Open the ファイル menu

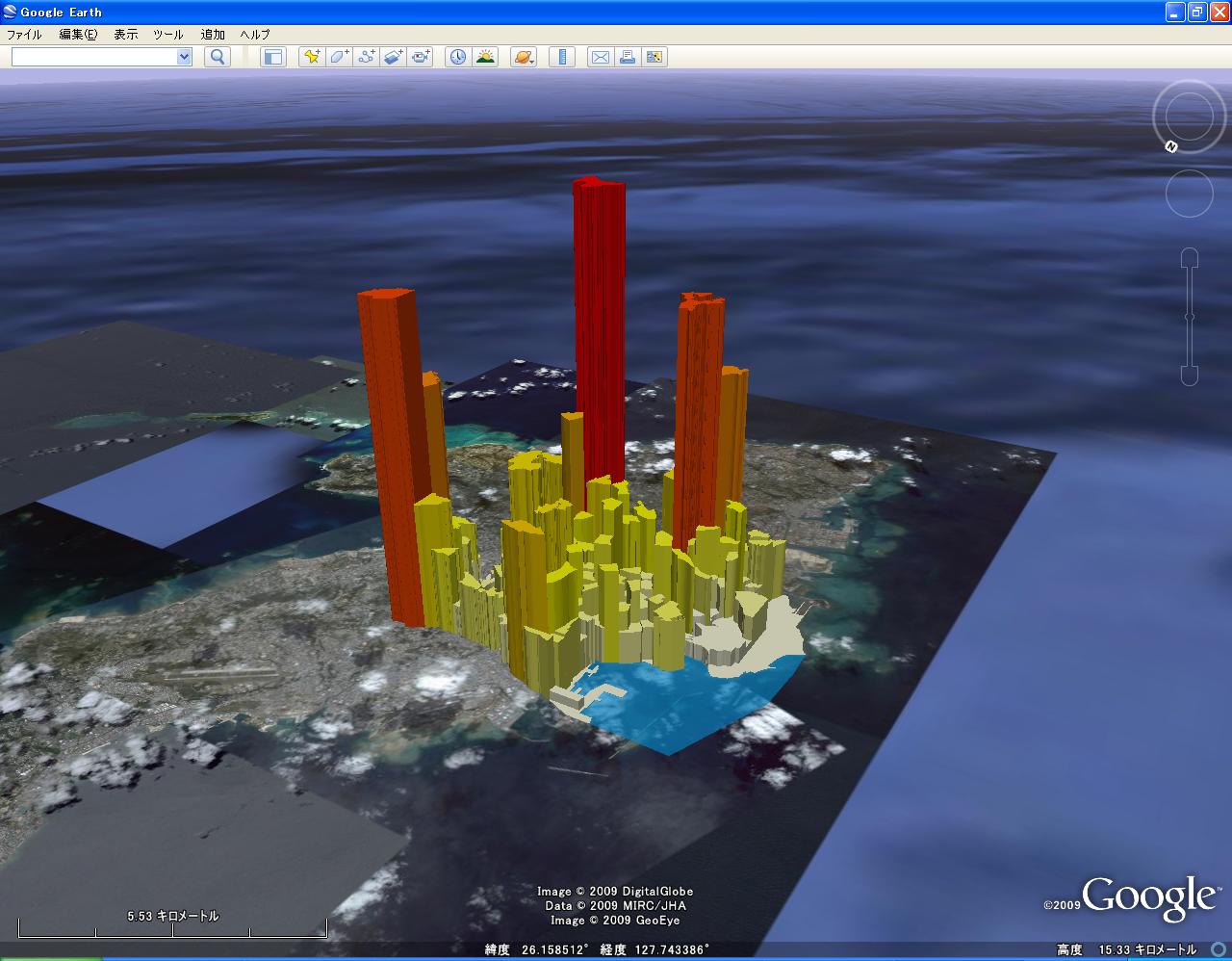[24, 34]
